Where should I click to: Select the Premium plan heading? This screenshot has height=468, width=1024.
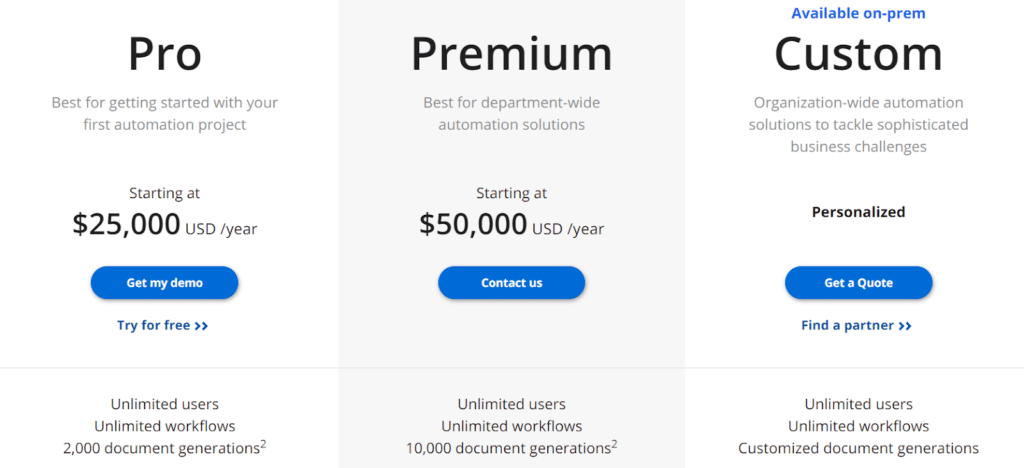click(511, 54)
